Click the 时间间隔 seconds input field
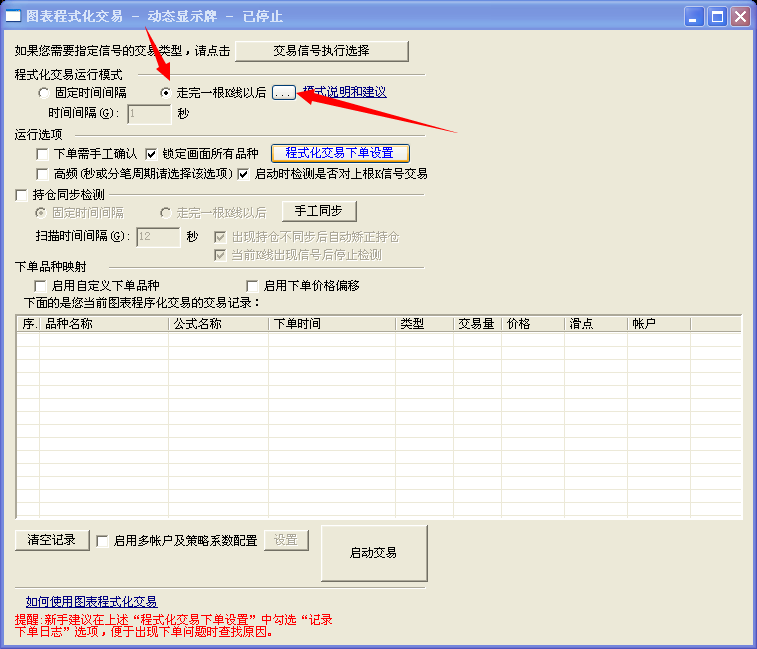Screen dimensions: 757x649 point(149,114)
